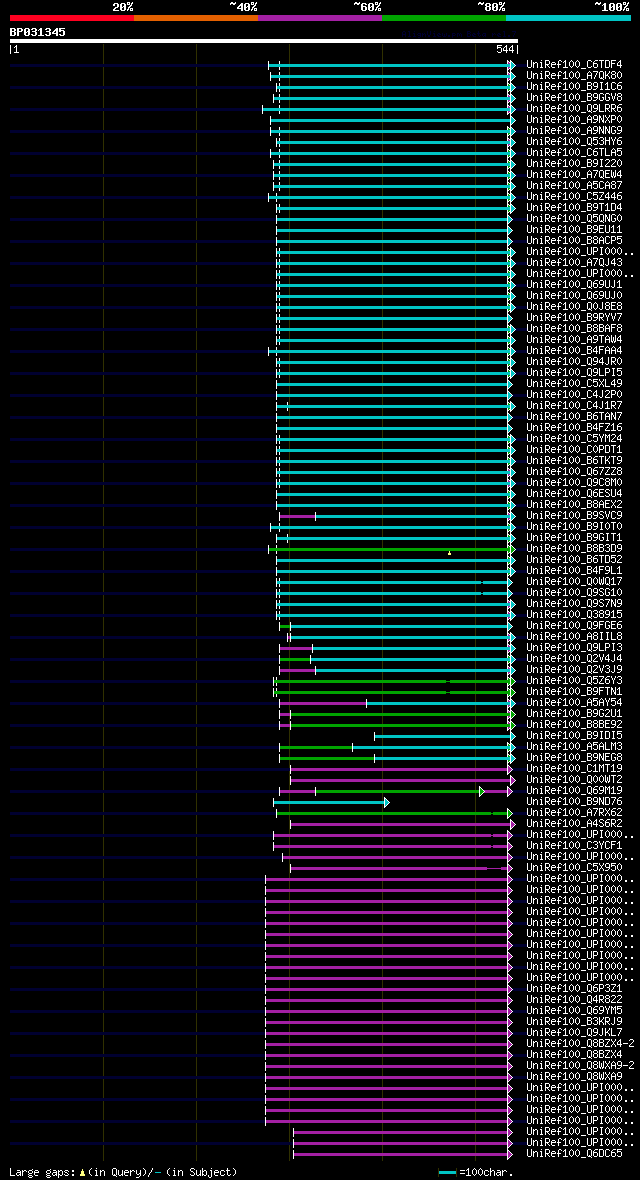The width and height of the screenshot is (640, 1180).
Task: Select hit UniRef100_B6TAN7
Action: [x=574, y=417]
